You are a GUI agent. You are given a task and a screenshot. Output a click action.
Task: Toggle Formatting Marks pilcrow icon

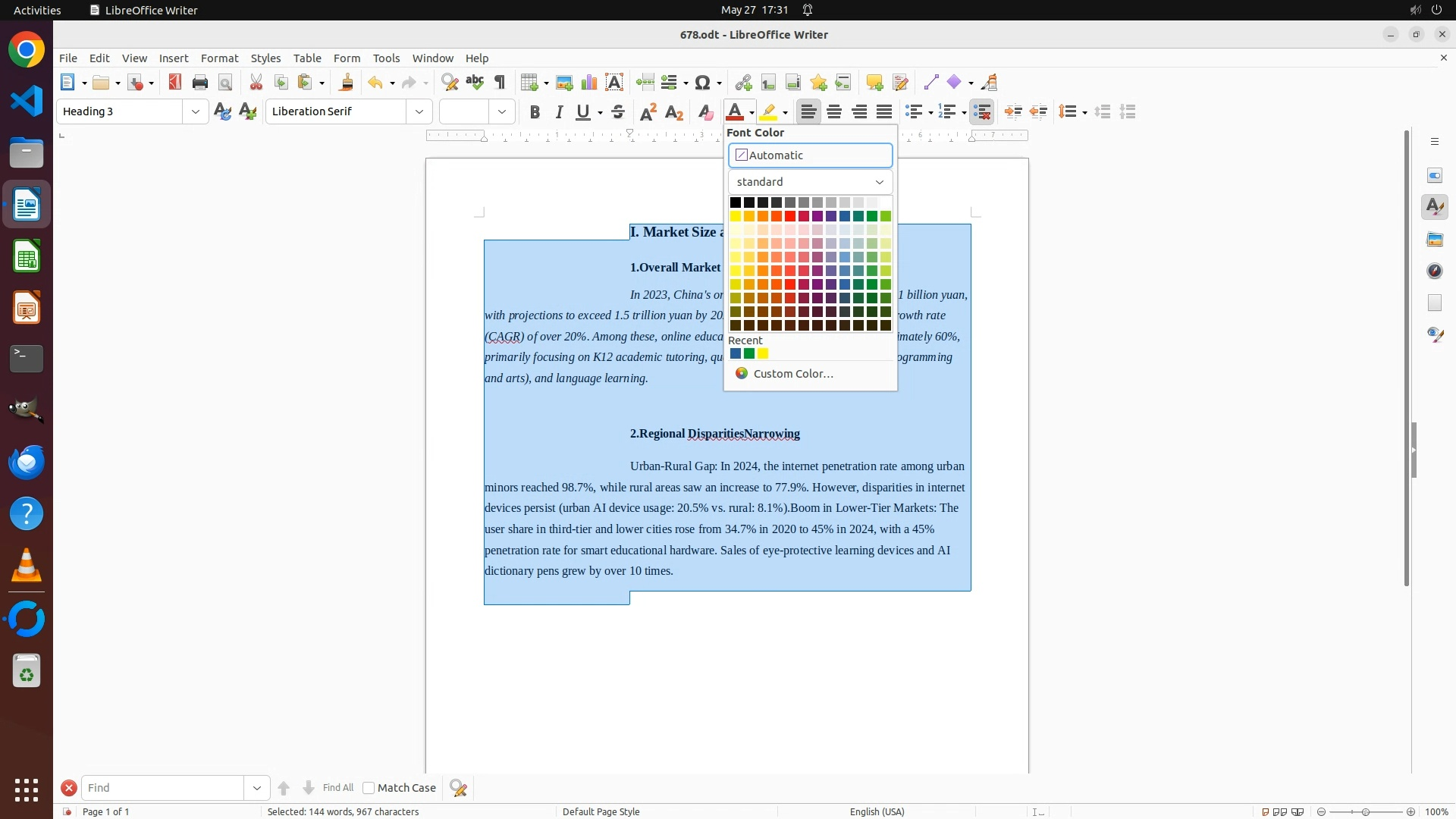(x=500, y=83)
